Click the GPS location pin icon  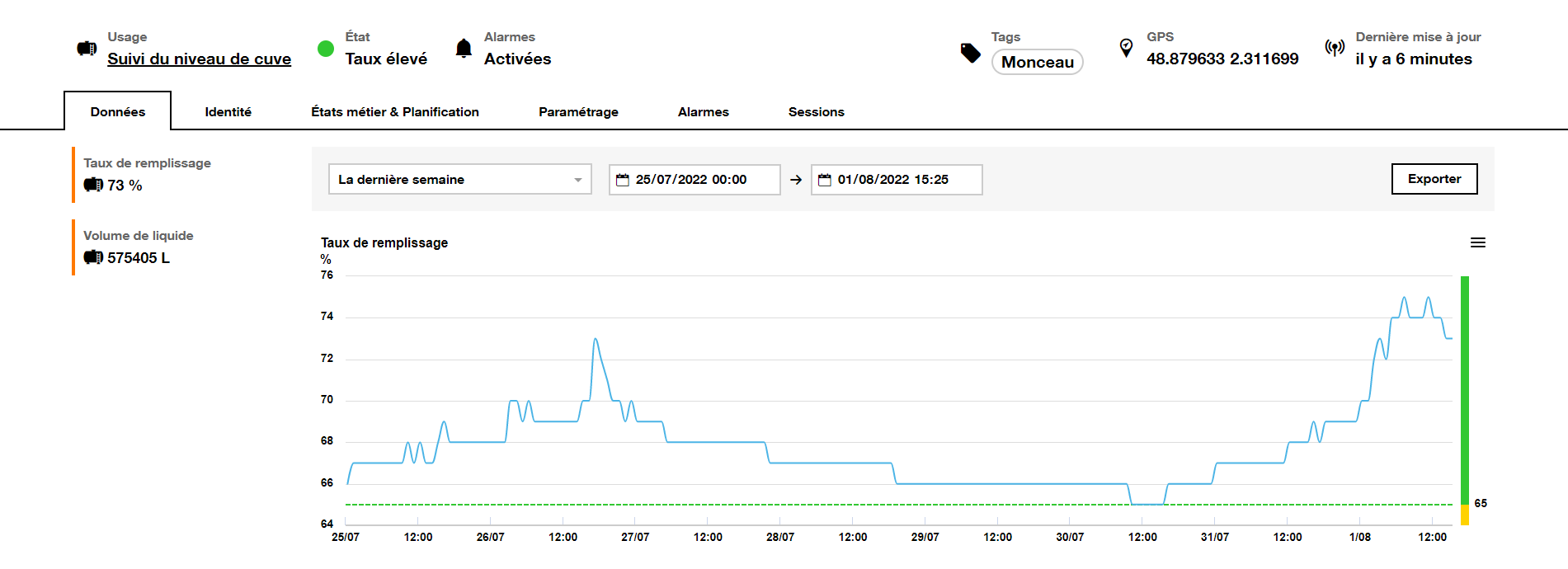[1126, 48]
